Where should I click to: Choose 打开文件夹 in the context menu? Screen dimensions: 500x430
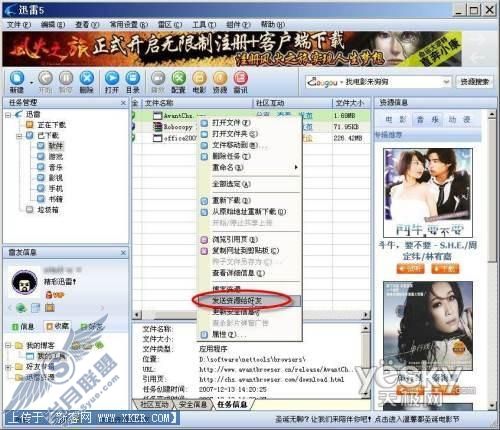[x=249, y=134]
